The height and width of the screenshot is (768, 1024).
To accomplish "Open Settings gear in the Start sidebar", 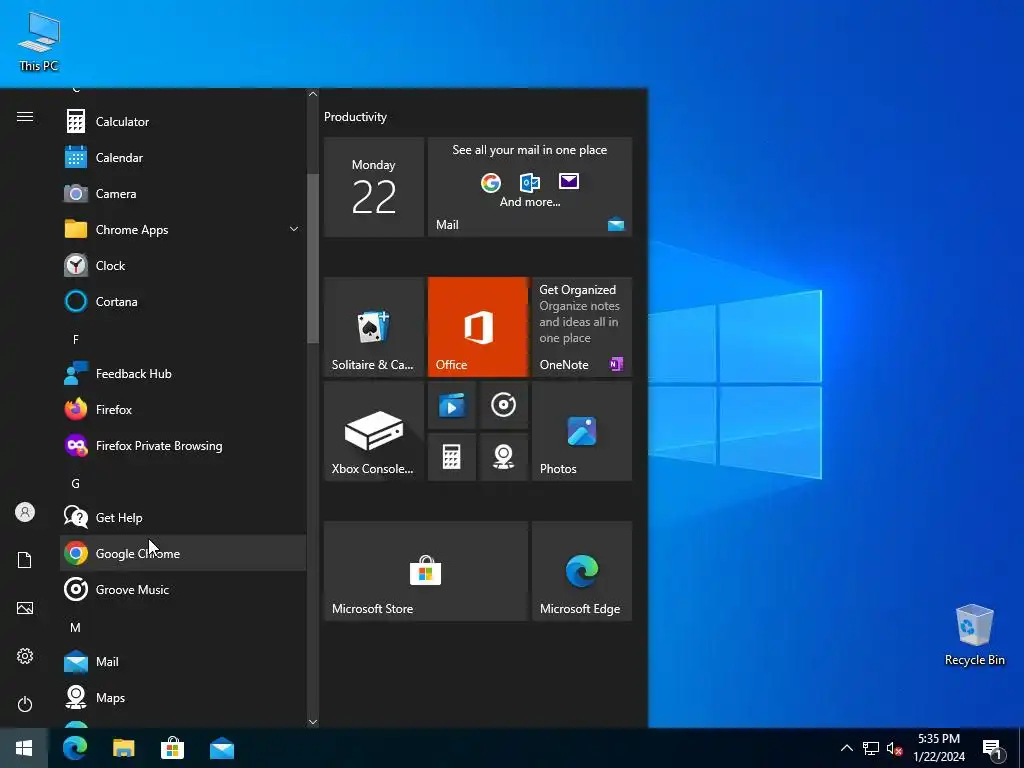I will click(25, 656).
